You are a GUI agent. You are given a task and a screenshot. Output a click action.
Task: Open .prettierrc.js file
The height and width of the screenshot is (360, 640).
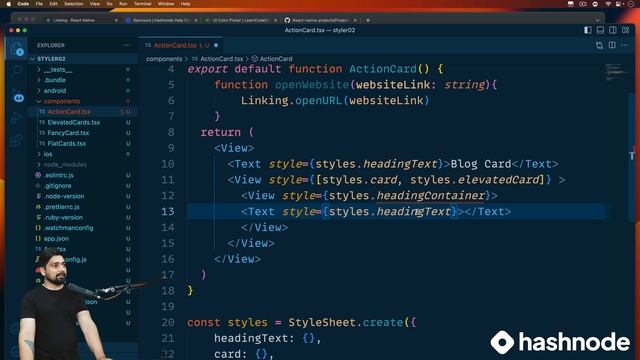pyautogui.click(x=62, y=207)
